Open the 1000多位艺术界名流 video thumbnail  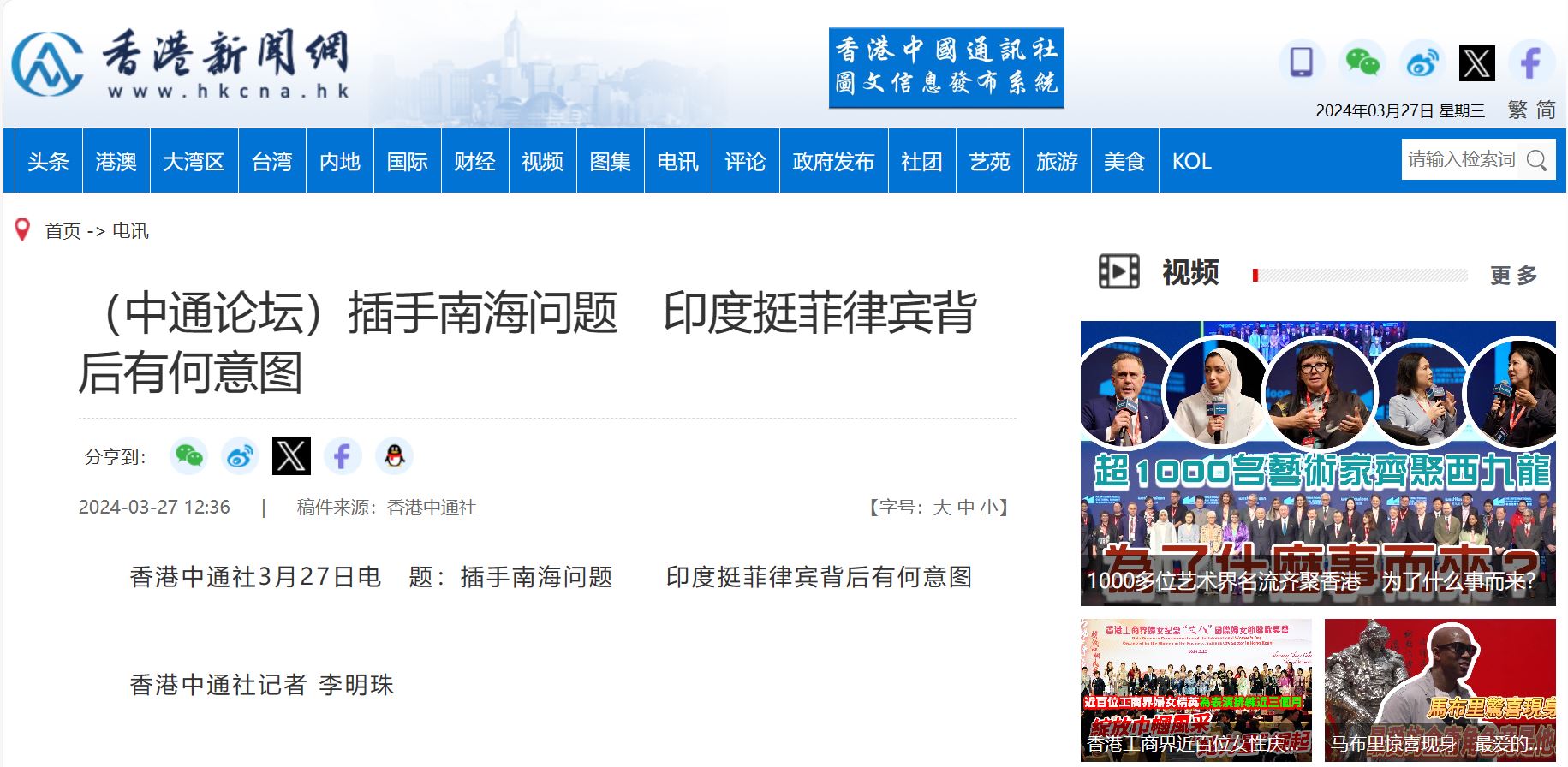click(x=1317, y=463)
